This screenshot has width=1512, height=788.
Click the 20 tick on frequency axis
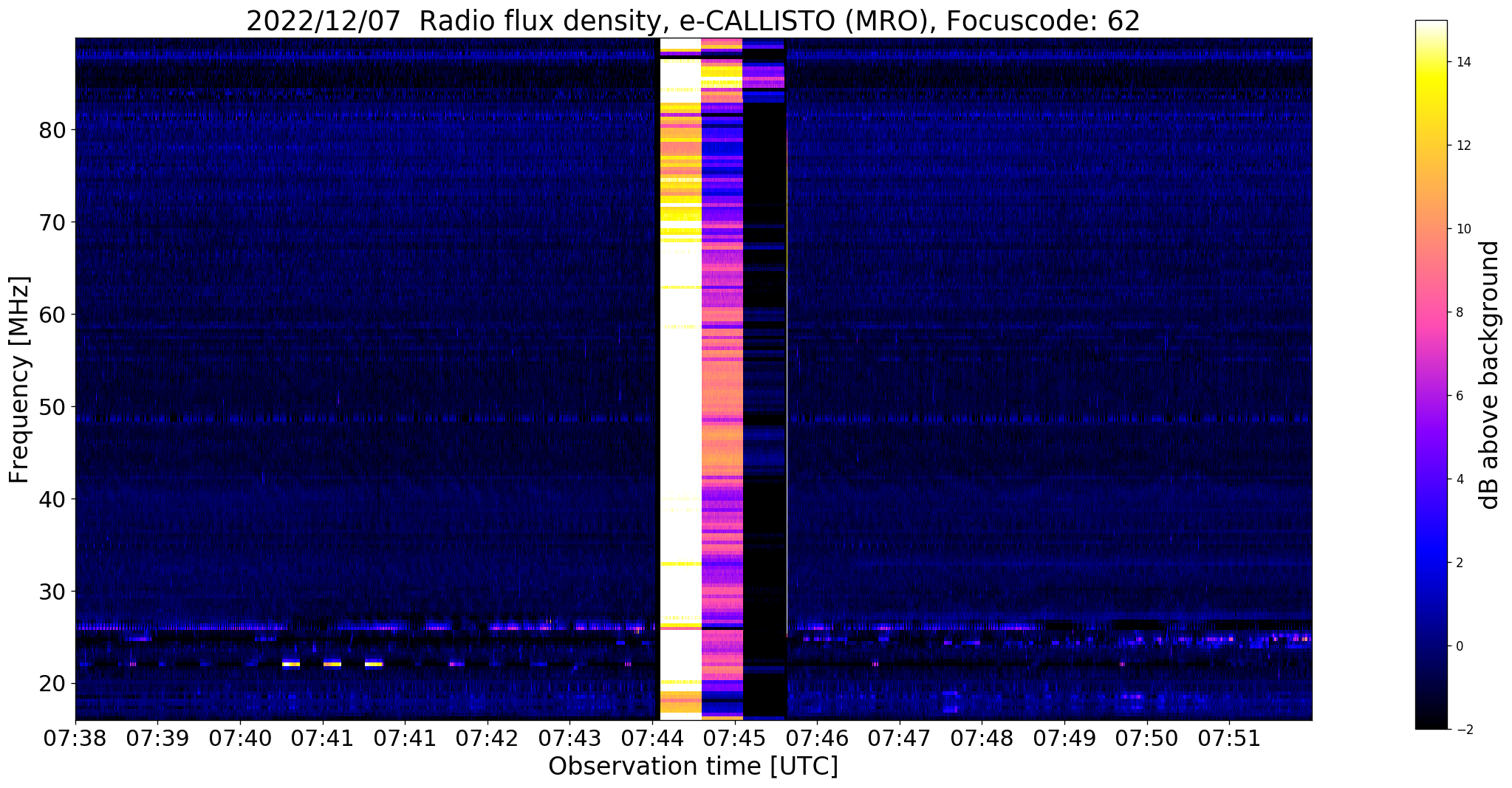point(52,684)
